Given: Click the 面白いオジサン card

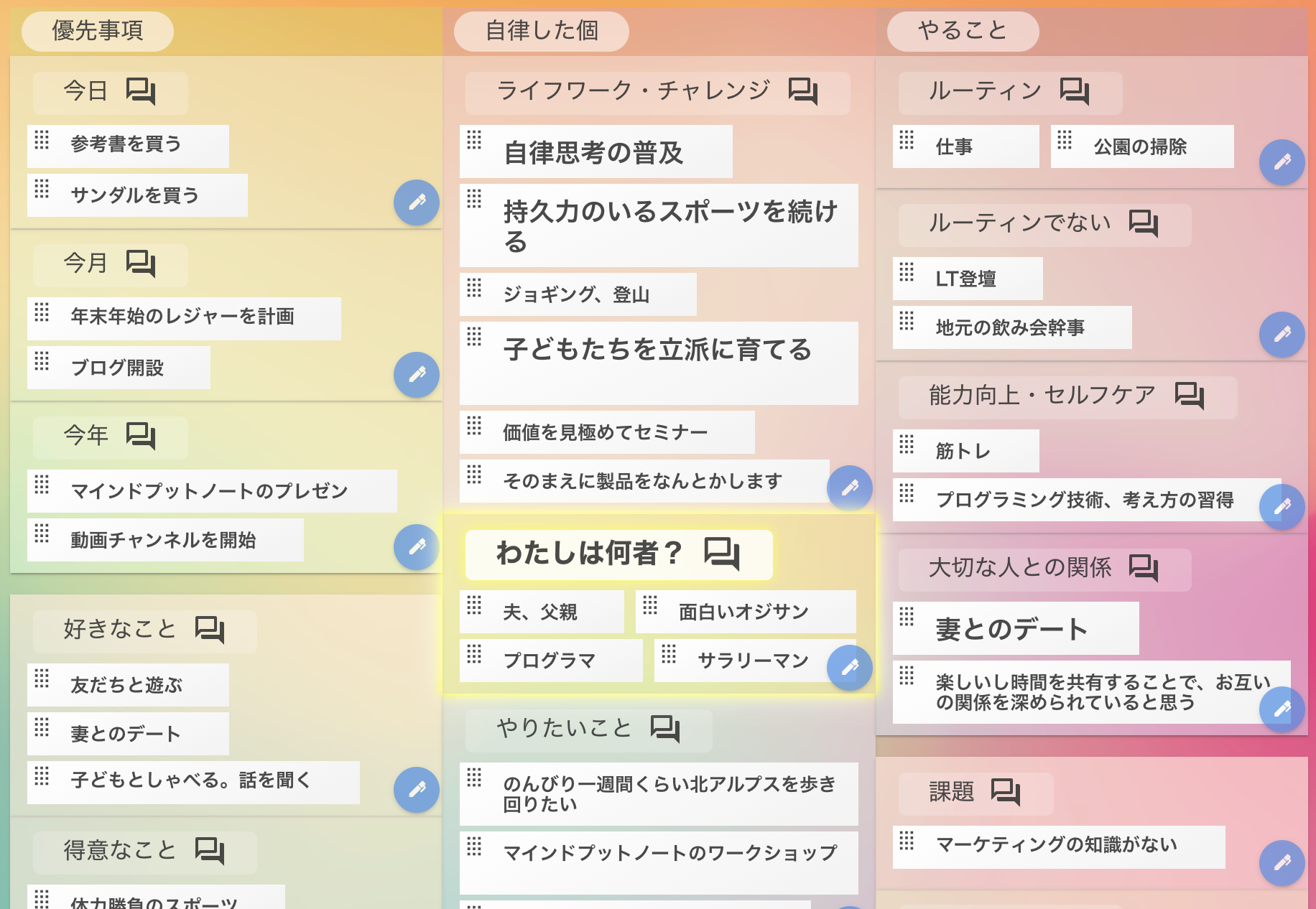Looking at the screenshot, I should (x=745, y=612).
